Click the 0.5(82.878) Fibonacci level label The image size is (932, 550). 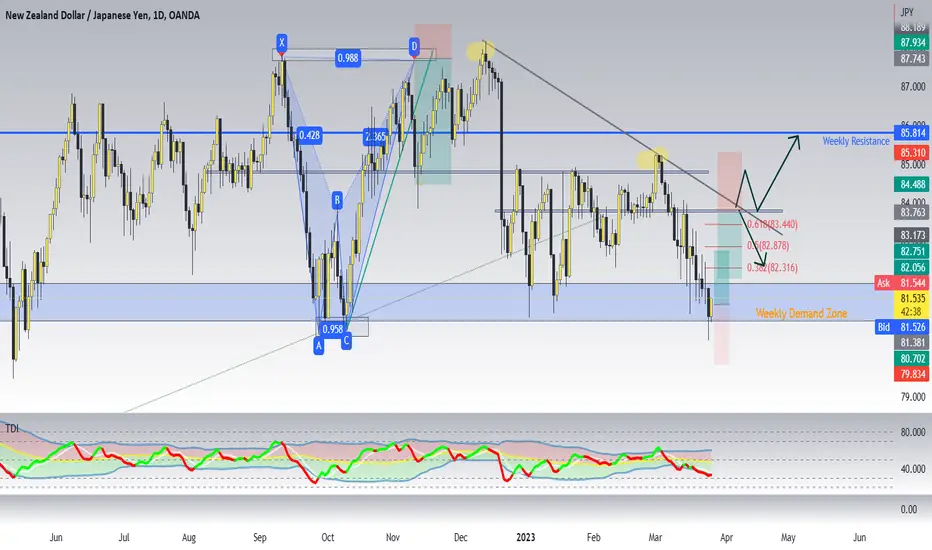(768, 246)
